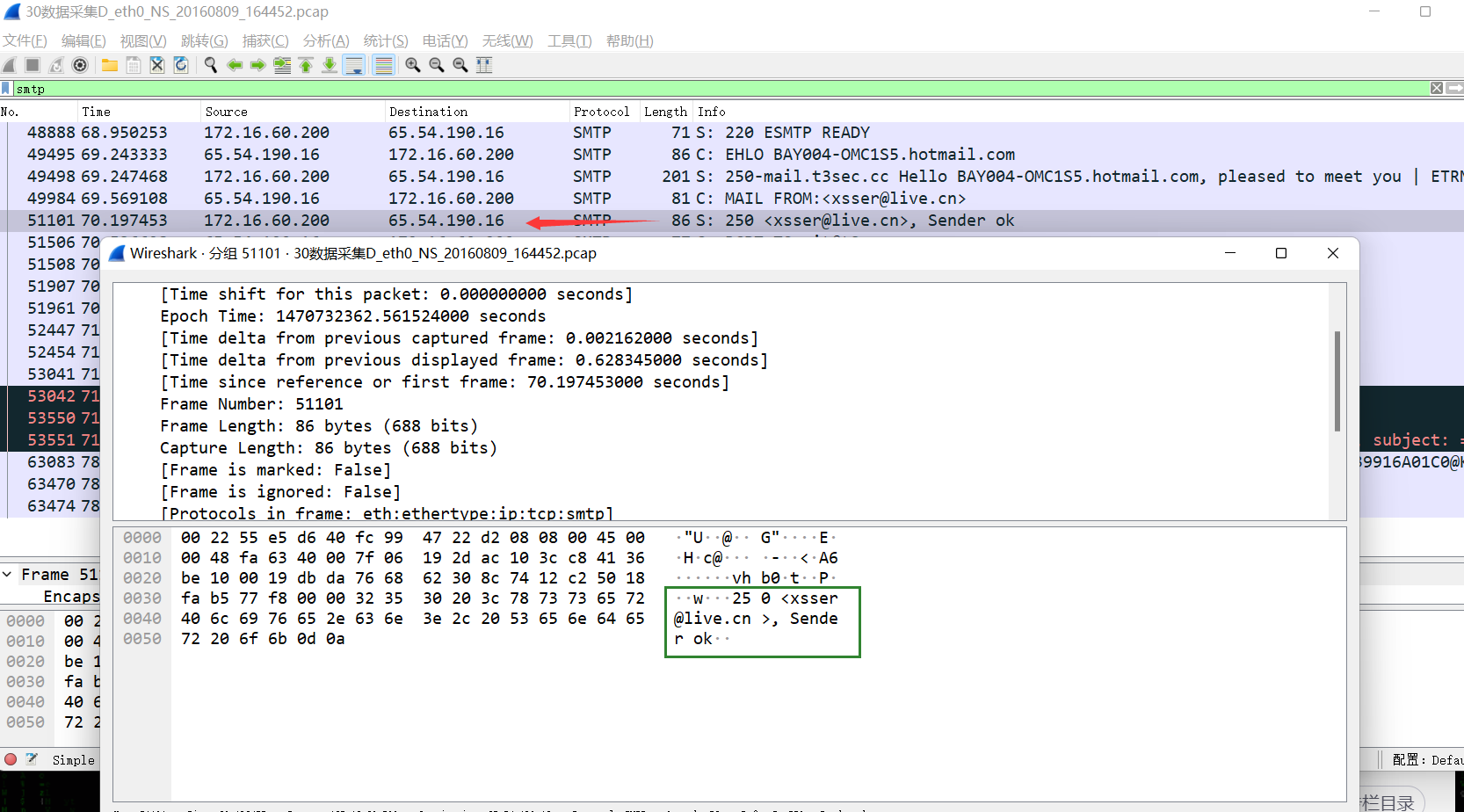Sort by the Info column header
1464x812 pixels.
click(x=1079, y=112)
